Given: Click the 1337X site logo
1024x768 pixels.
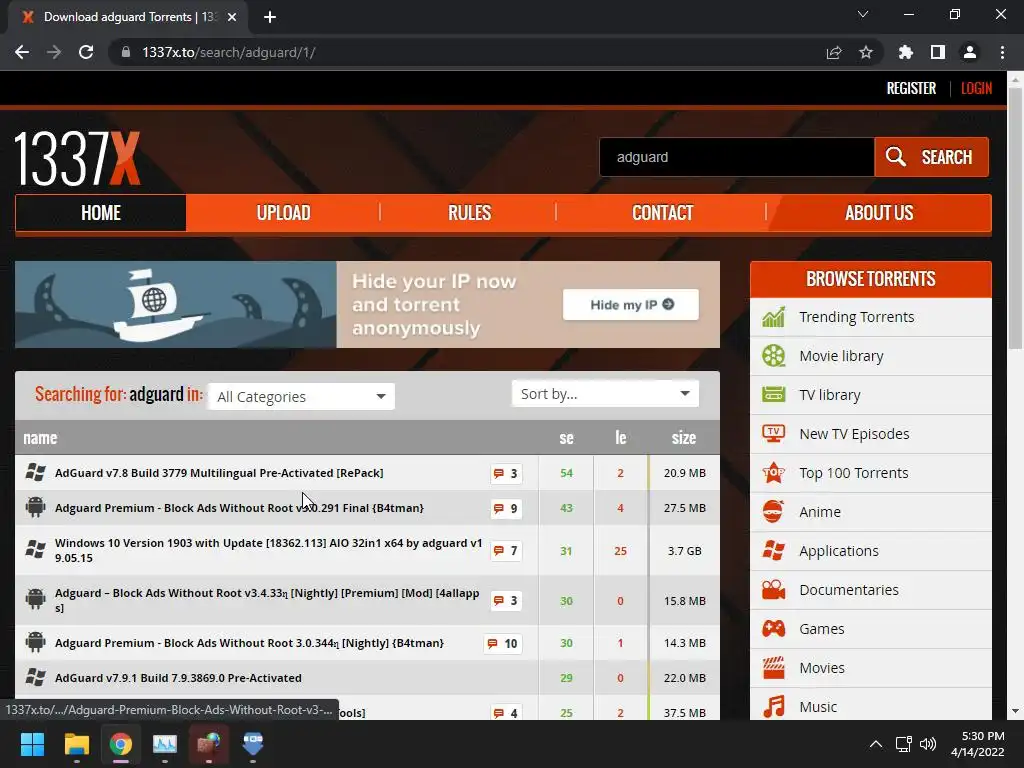Looking at the screenshot, I should [77, 158].
